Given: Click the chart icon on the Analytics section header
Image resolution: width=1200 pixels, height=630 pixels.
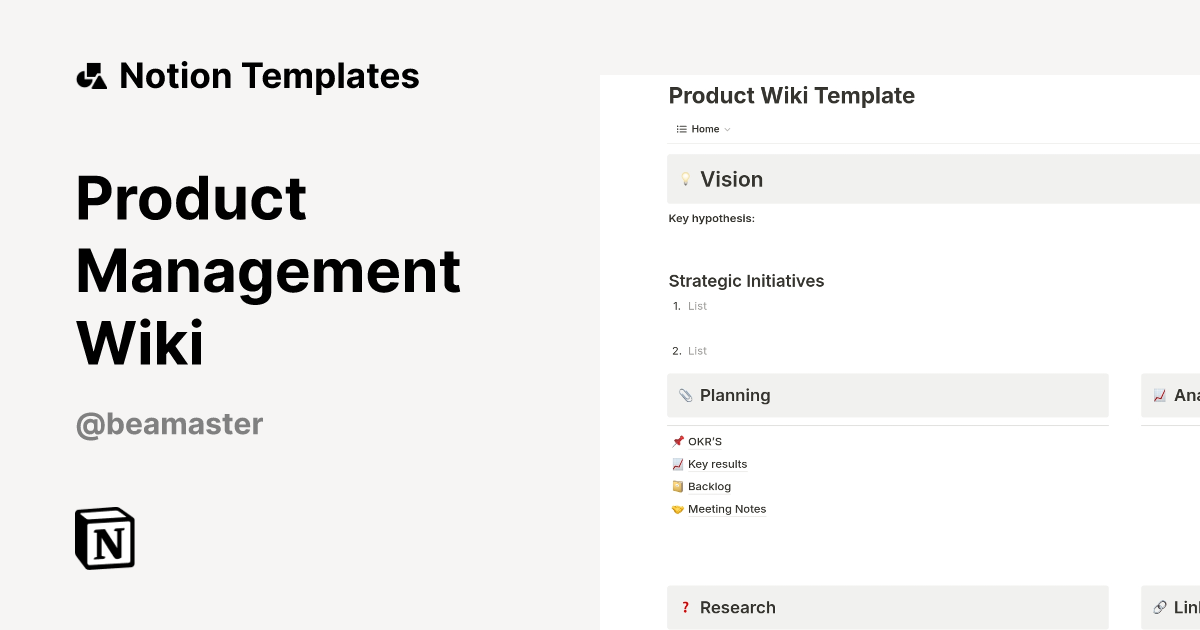Looking at the screenshot, I should point(1160,395).
